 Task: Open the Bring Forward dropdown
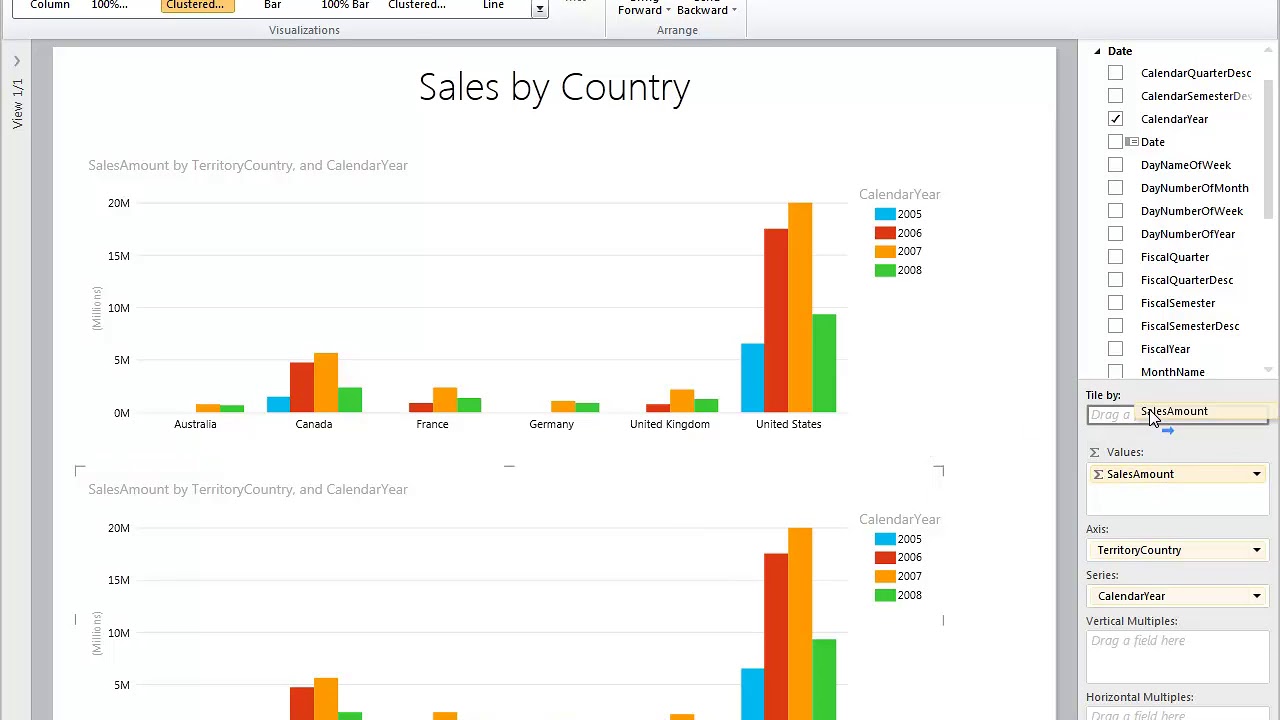(644, 9)
